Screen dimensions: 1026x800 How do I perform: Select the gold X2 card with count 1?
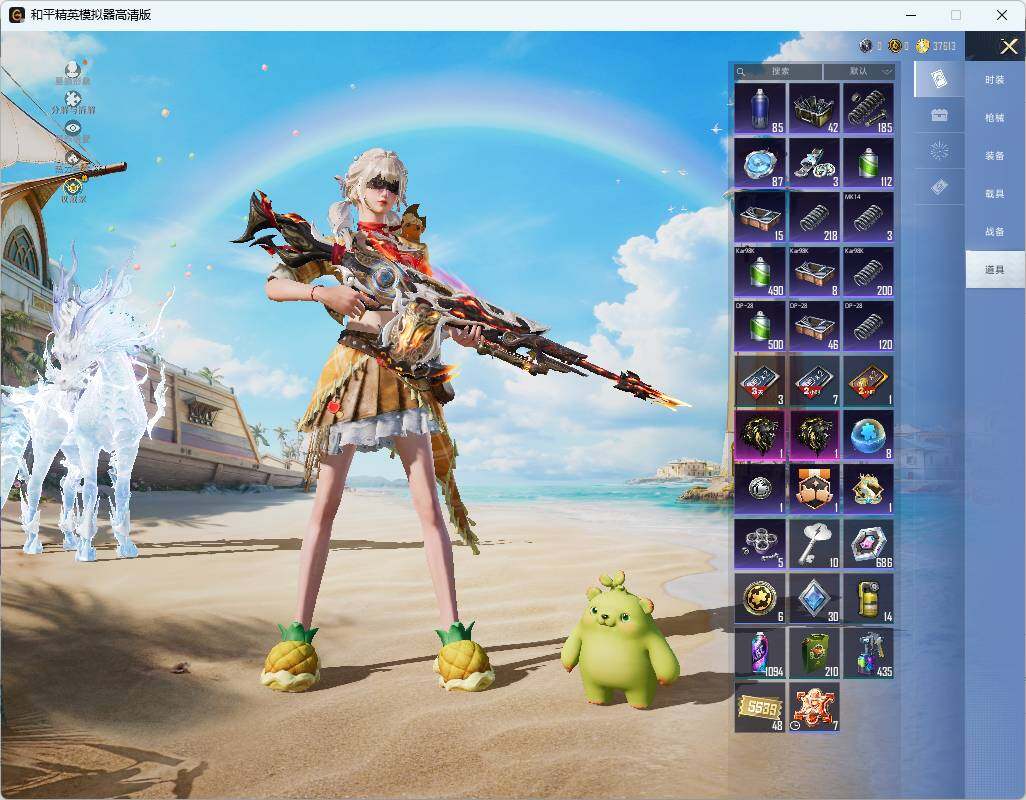tap(868, 381)
